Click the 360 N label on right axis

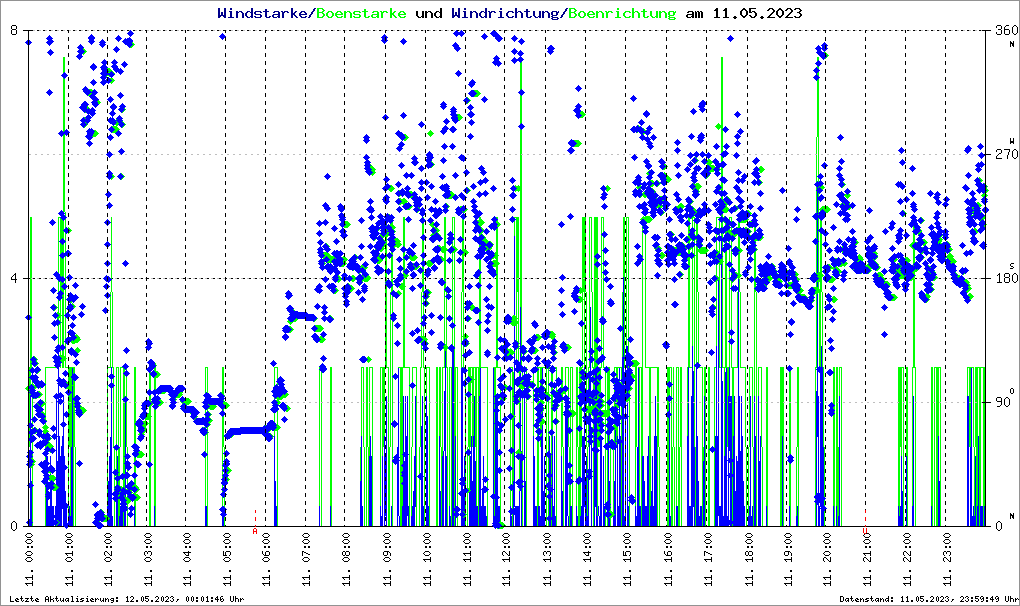coord(1004,32)
